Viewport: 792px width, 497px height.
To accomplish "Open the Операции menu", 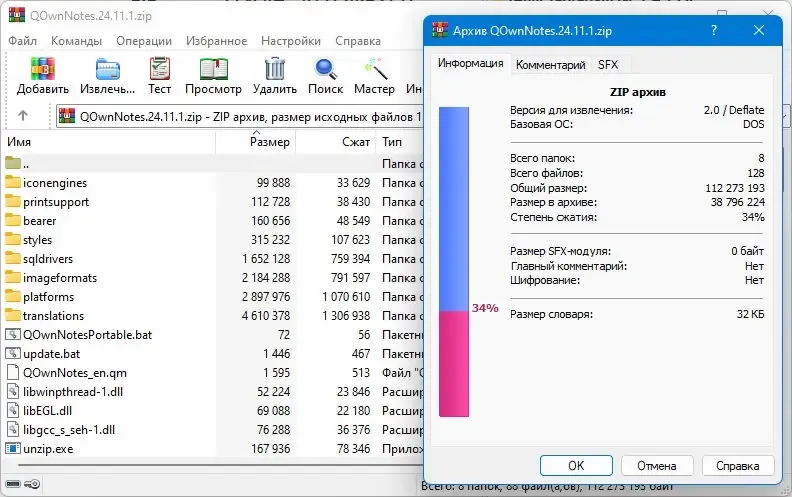I will coord(144,41).
